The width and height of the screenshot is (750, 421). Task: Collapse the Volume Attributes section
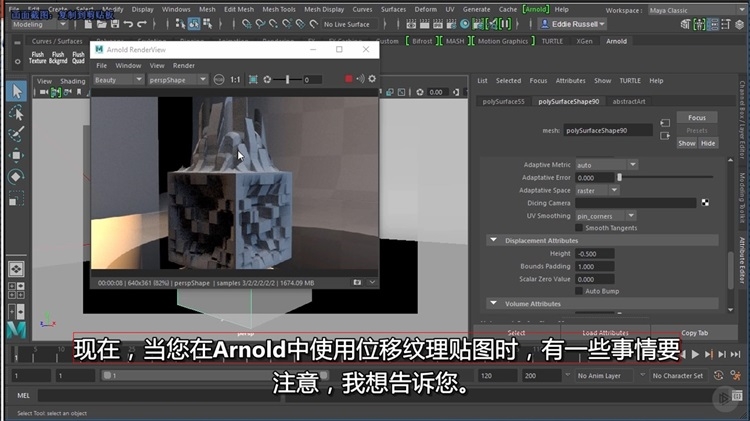point(493,303)
